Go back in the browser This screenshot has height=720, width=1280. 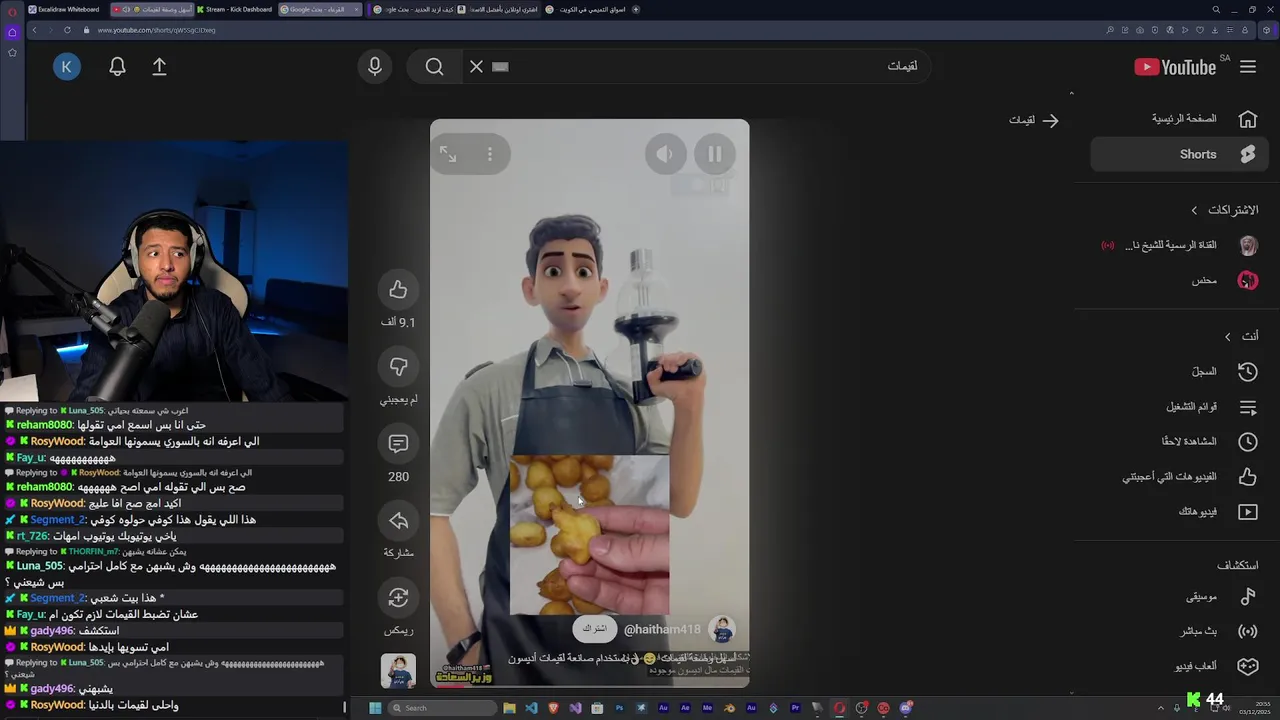(x=34, y=30)
